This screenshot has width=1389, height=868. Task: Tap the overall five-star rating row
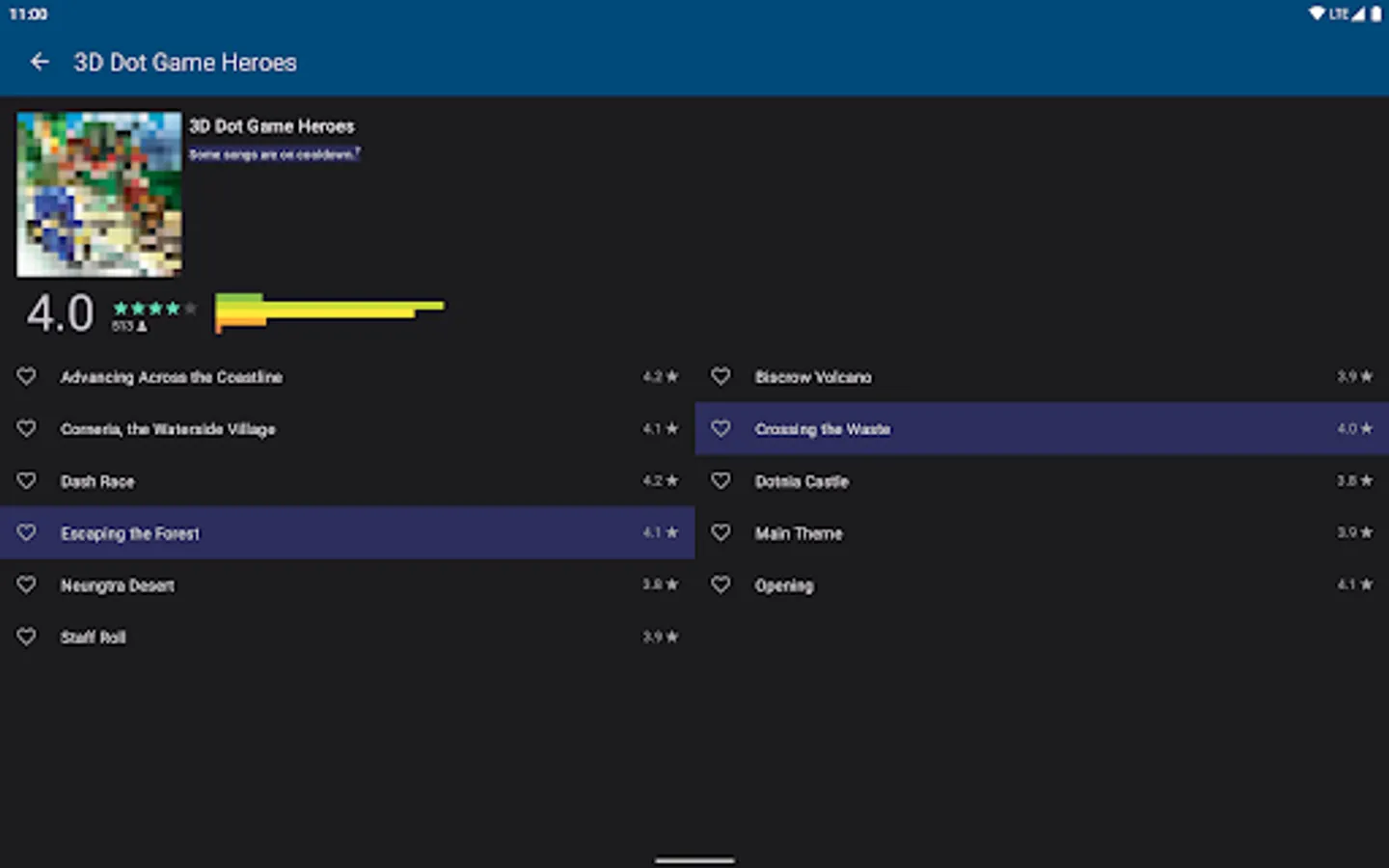(x=154, y=309)
